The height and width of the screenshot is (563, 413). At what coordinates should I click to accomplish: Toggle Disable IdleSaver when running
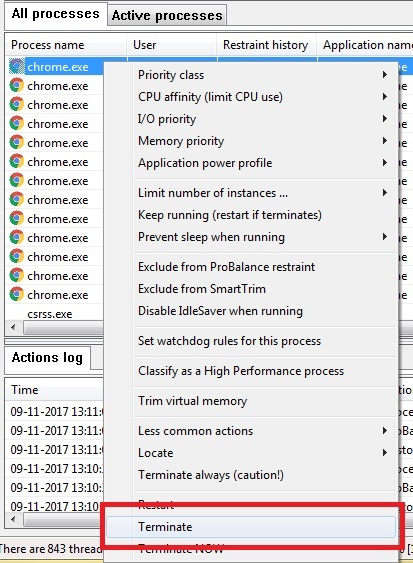[x=265, y=311]
